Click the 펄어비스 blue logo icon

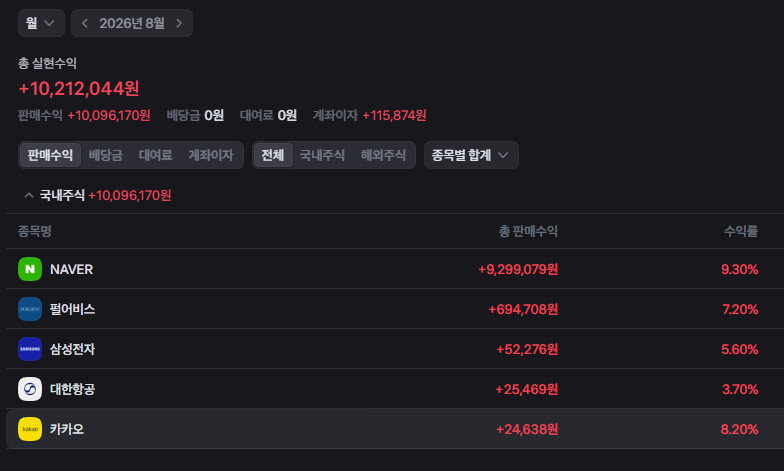pyautogui.click(x=30, y=309)
